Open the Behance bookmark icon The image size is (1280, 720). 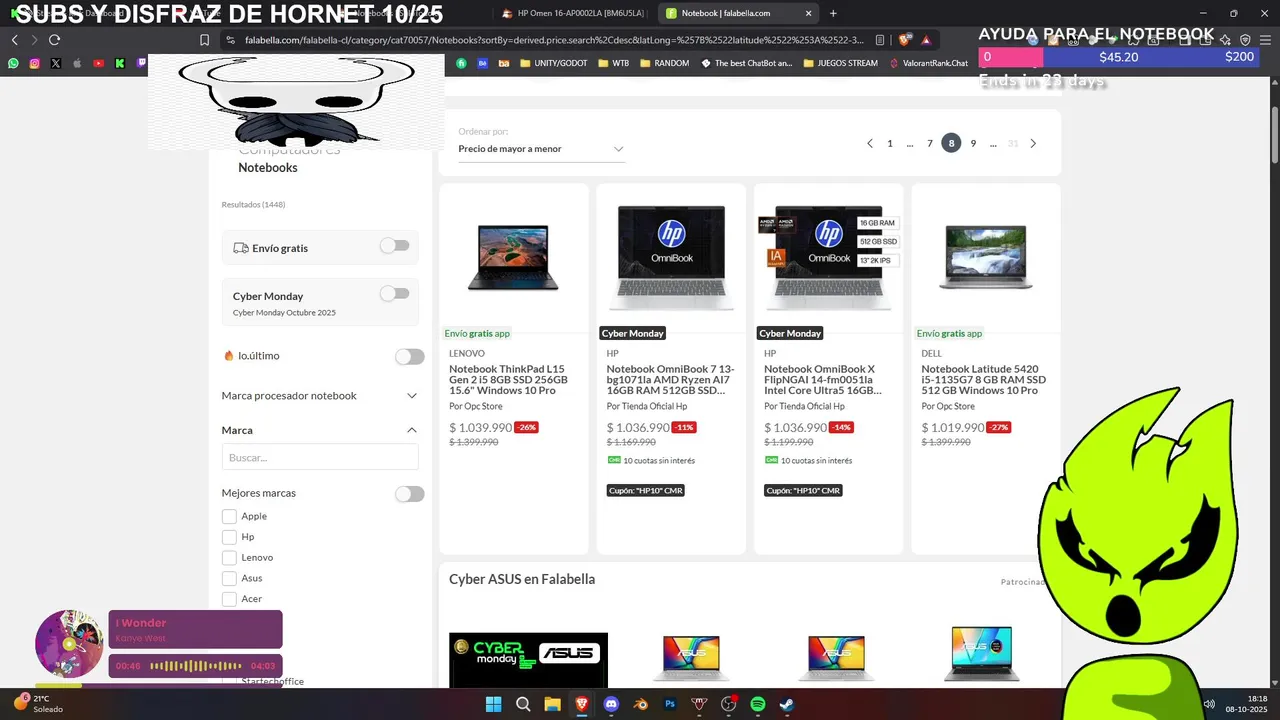482,63
